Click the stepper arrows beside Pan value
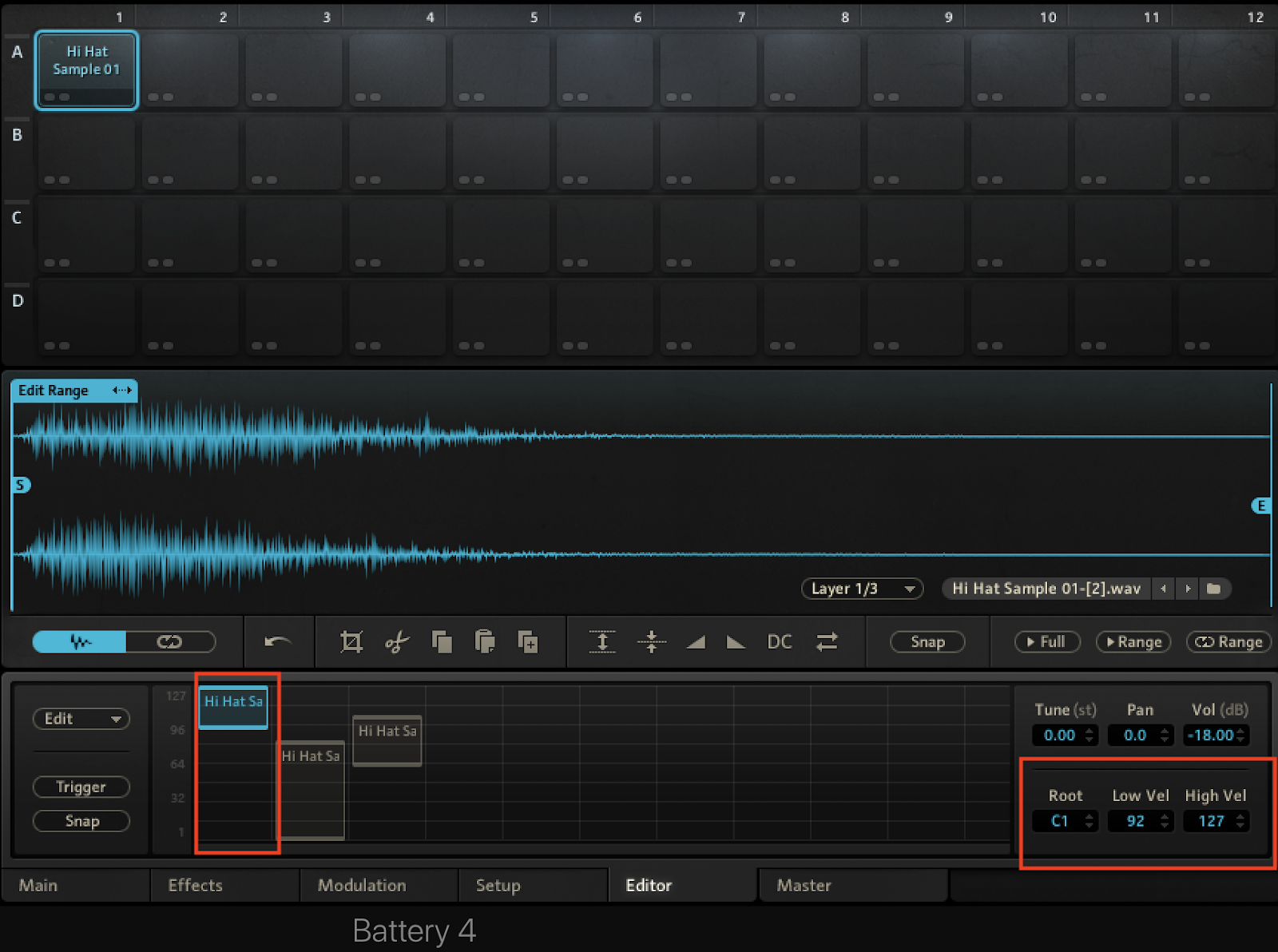Viewport: 1278px width, 952px height. [1165, 735]
